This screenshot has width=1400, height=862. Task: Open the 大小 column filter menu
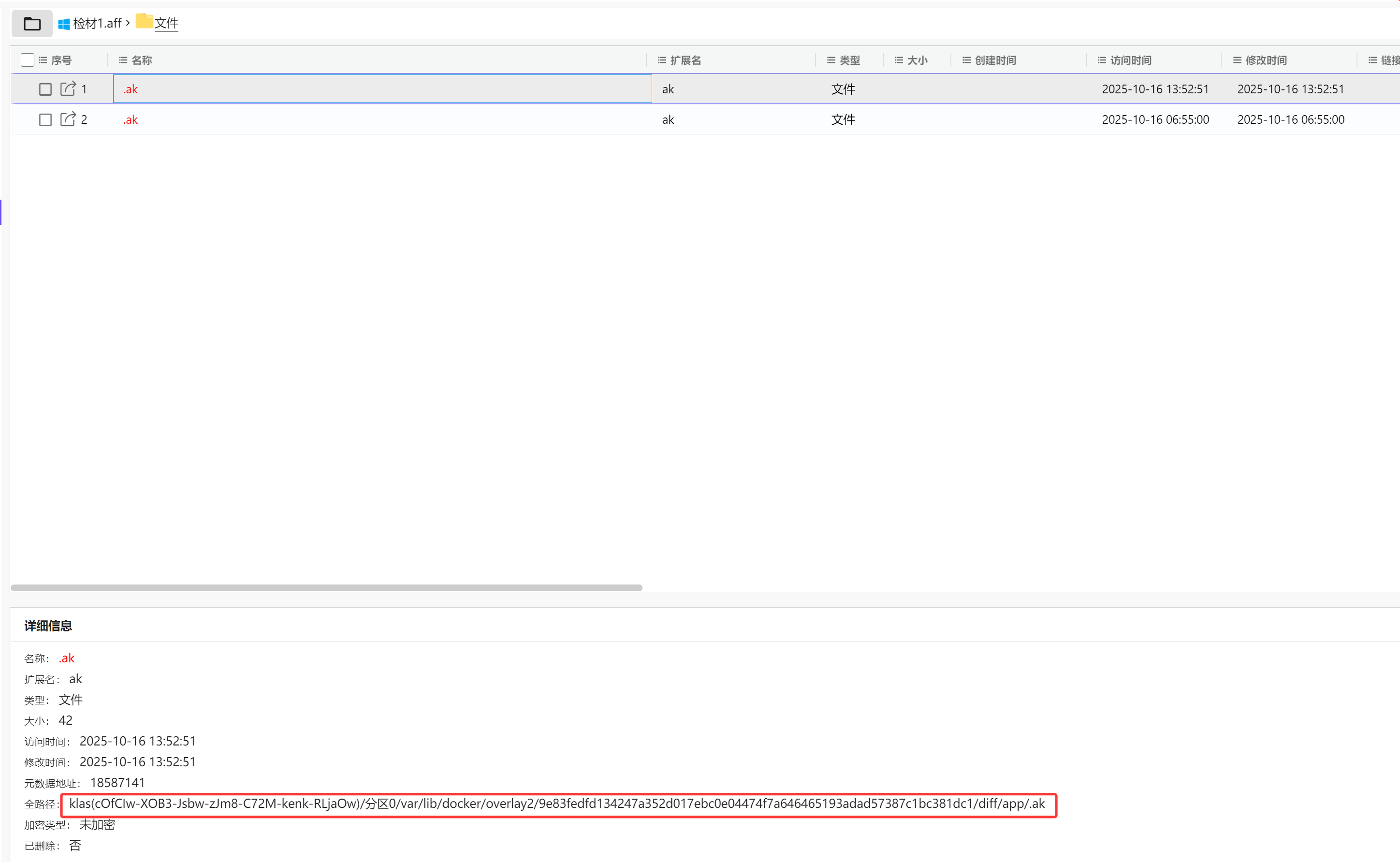pos(899,60)
